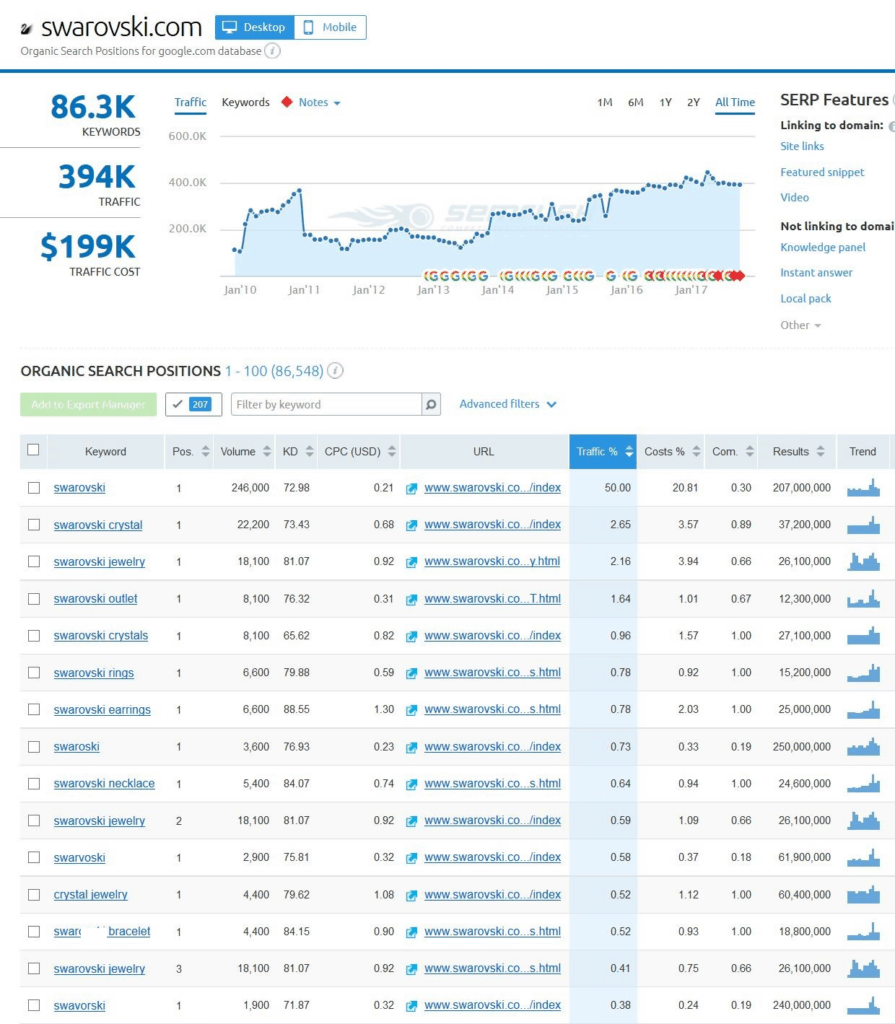Toggle the select-all checkbox in table header
The height and width of the screenshot is (1024, 895).
(33, 450)
